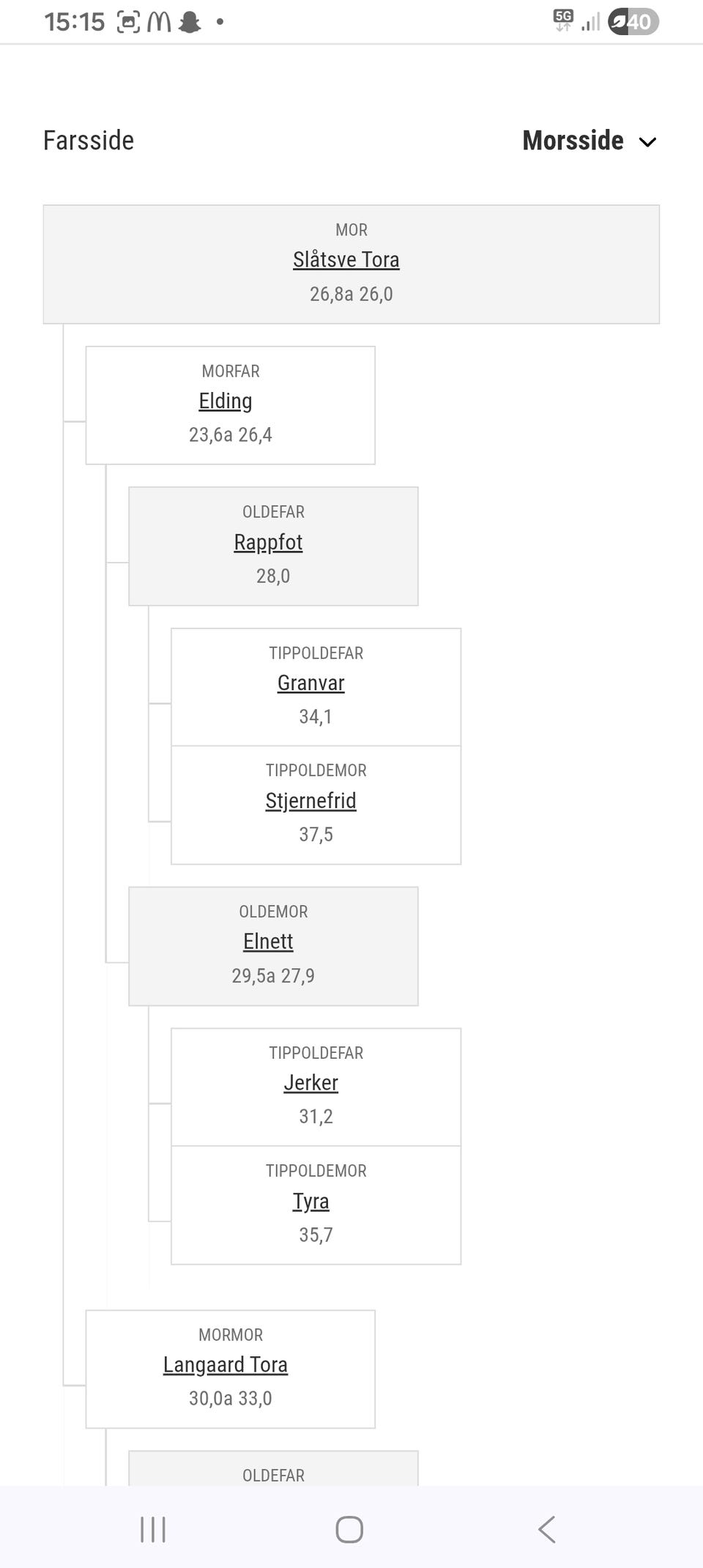Open the Tyra tippoldemor link

[x=310, y=1202]
